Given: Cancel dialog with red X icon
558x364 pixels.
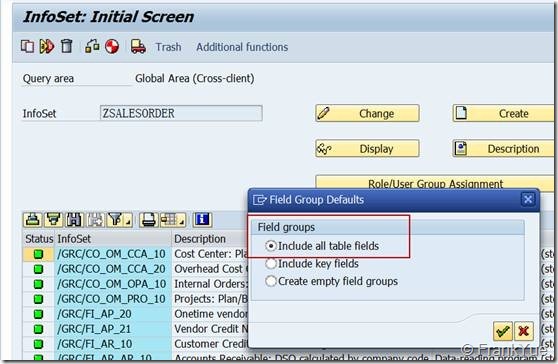Looking at the screenshot, I should (x=523, y=331).
